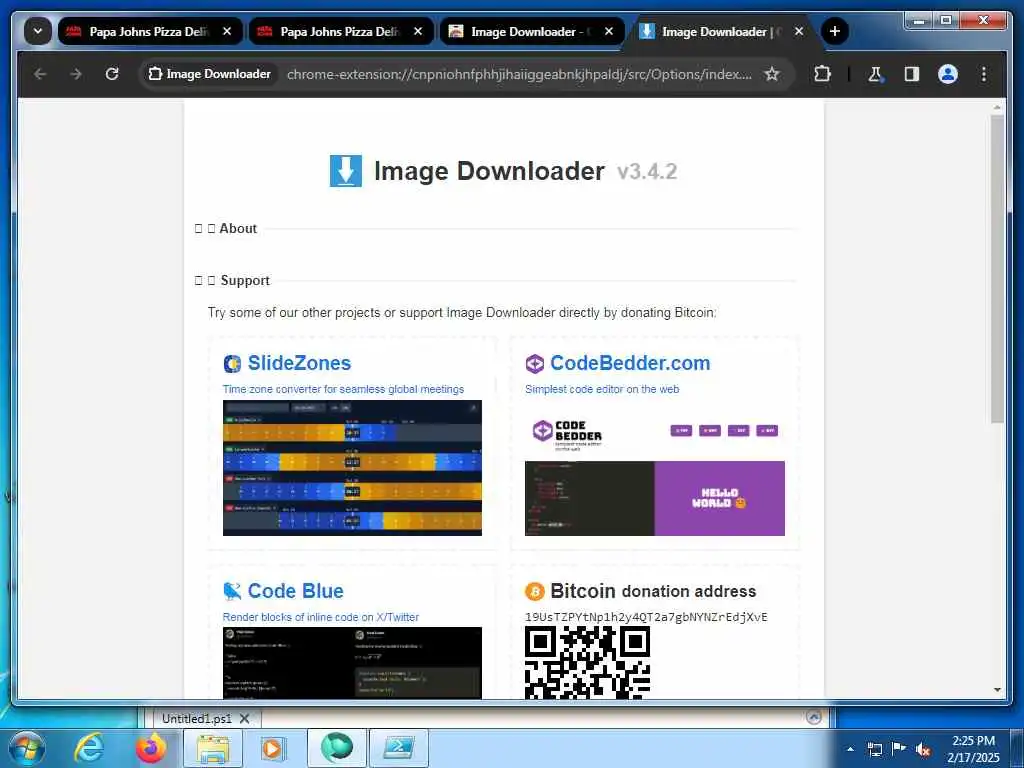Viewport: 1024px width, 768px height.
Task: Click the network tray icon
Action: click(x=874, y=749)
